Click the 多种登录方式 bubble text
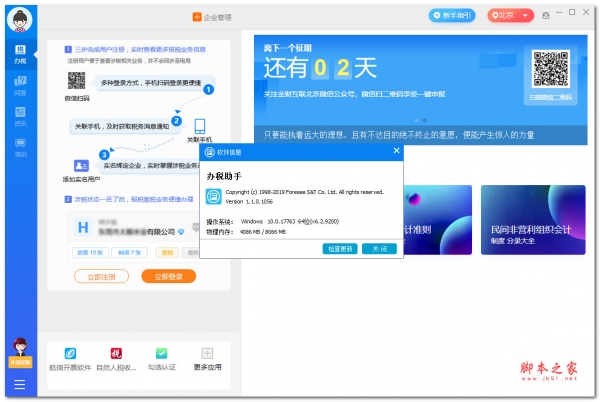Screen dimensions: 600x402 pyautogui.click(x=151, y=83)
